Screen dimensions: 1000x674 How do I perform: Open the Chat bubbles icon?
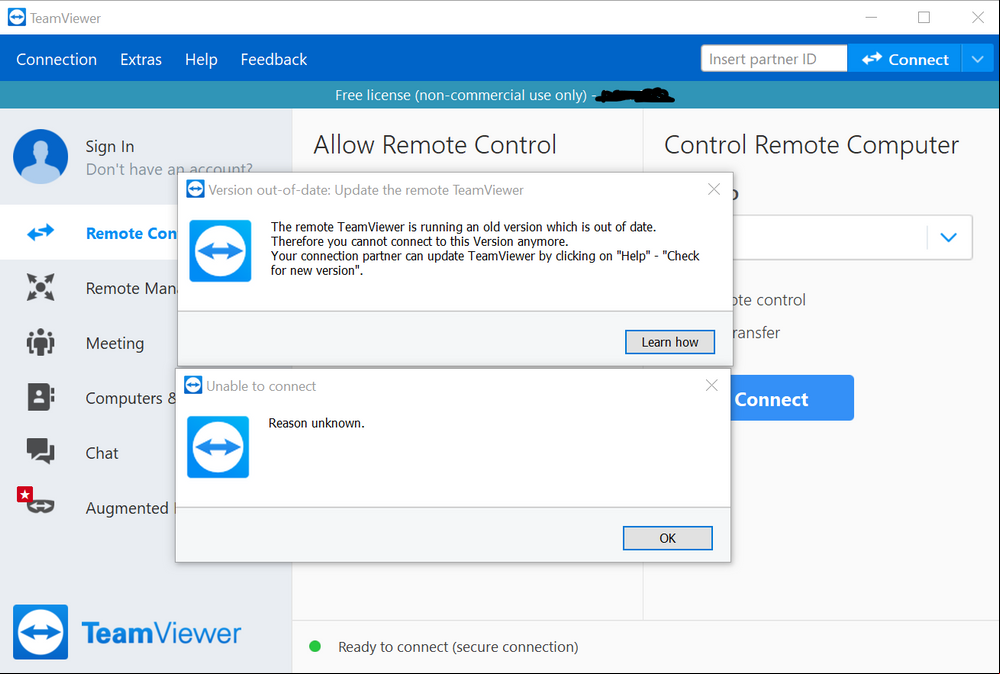click(x=41, y=451)
